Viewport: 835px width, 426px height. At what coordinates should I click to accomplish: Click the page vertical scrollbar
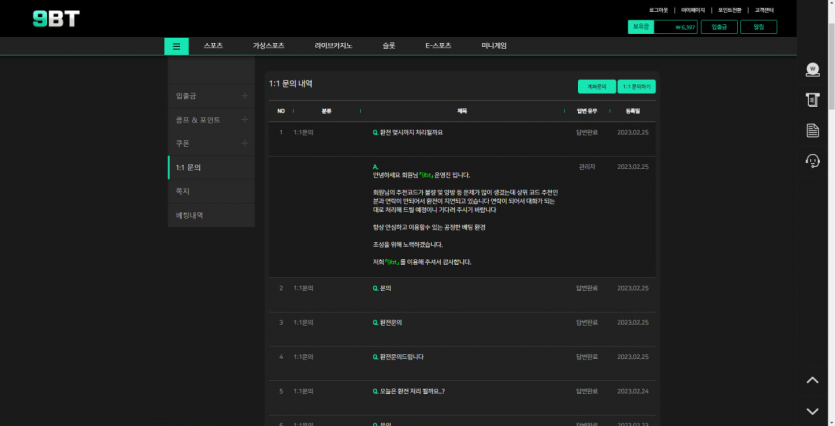pyautogui.click(x=830, y=200)
